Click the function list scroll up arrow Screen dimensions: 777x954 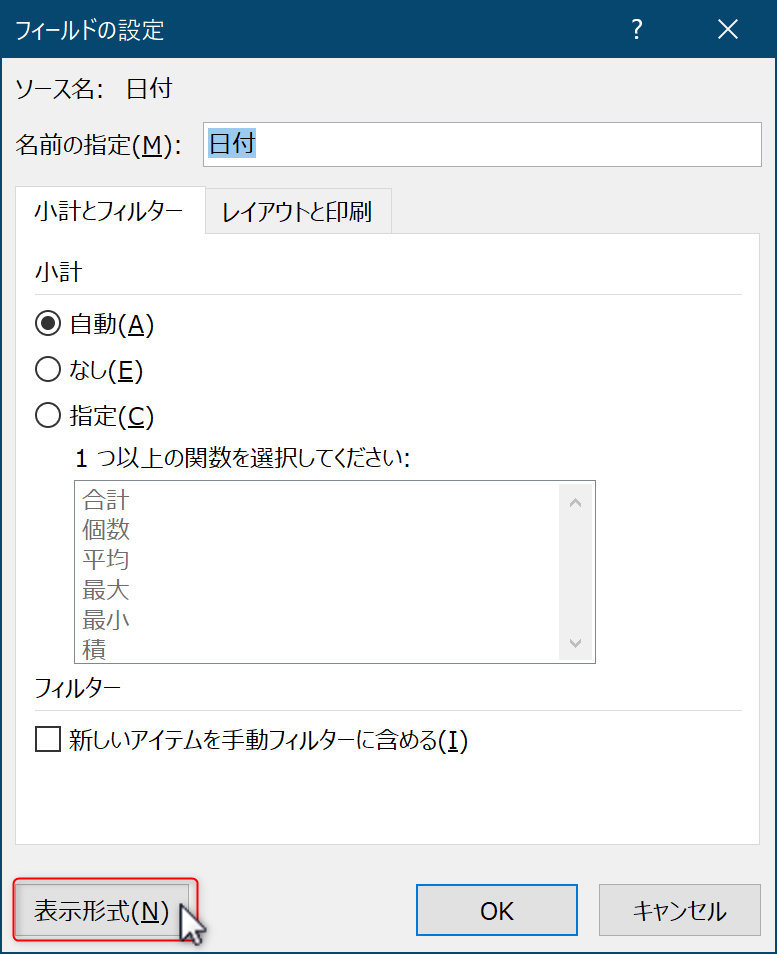click(575, 503)
